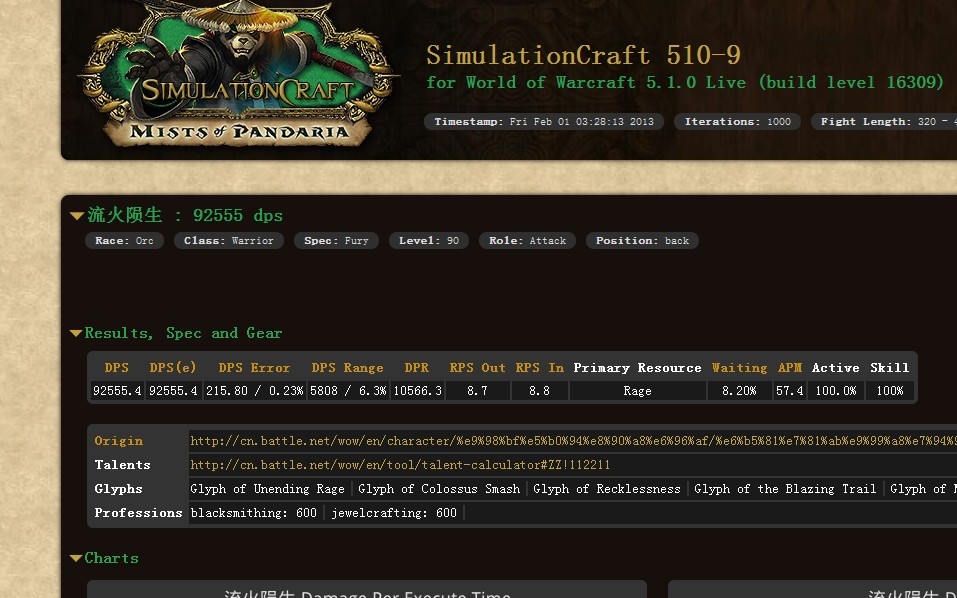The image size is (957, 598).
Task: Click the World of Warcraft 5.1.0 Live subtitle
Action: click(685, 82)
